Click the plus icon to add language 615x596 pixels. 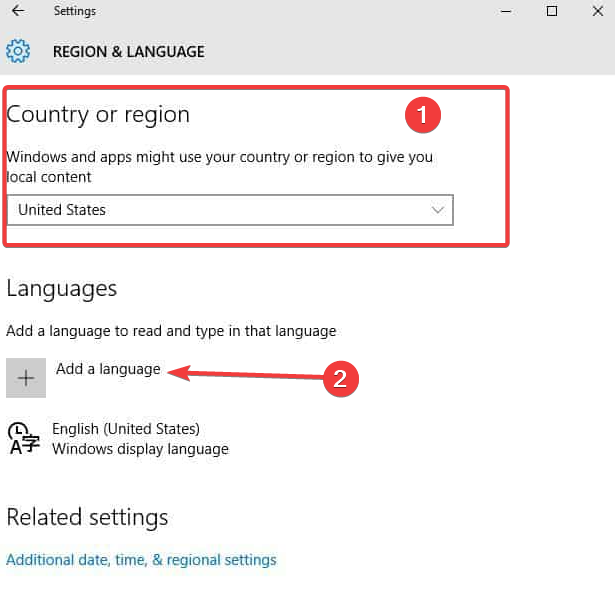tap(26, 378)
